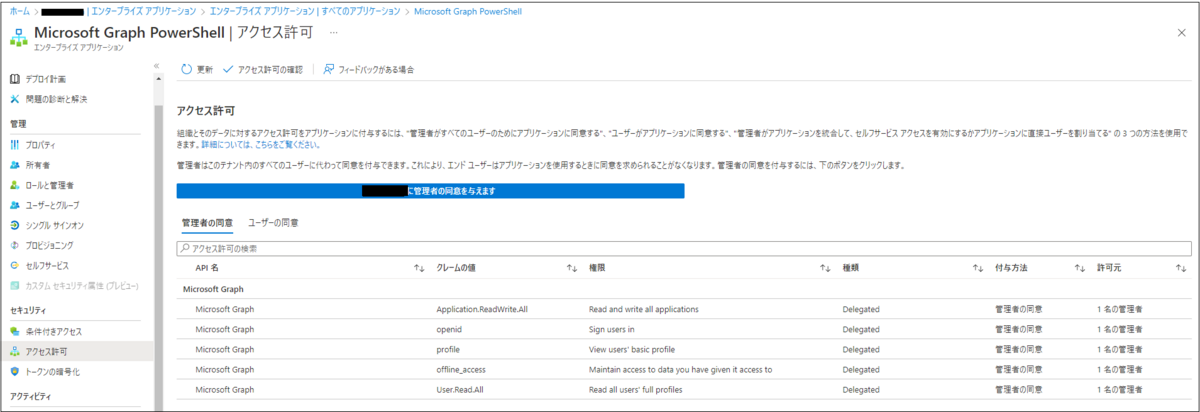Open カスタム セキュリティ属性 sidebar item
1200x412 pixels.
pyautogui.click(x=75, y=285)
